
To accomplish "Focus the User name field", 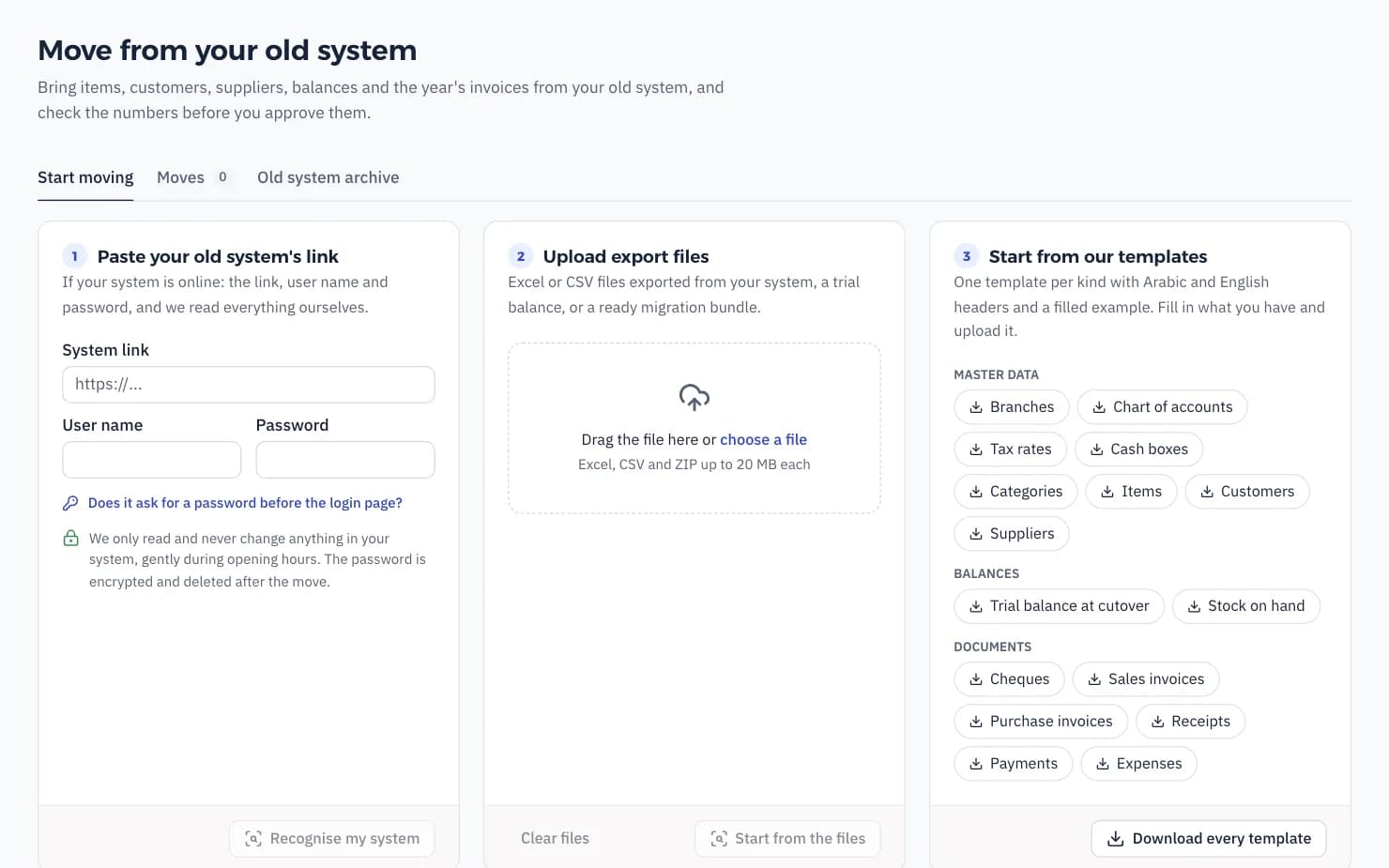I will [x=152, y=460].
